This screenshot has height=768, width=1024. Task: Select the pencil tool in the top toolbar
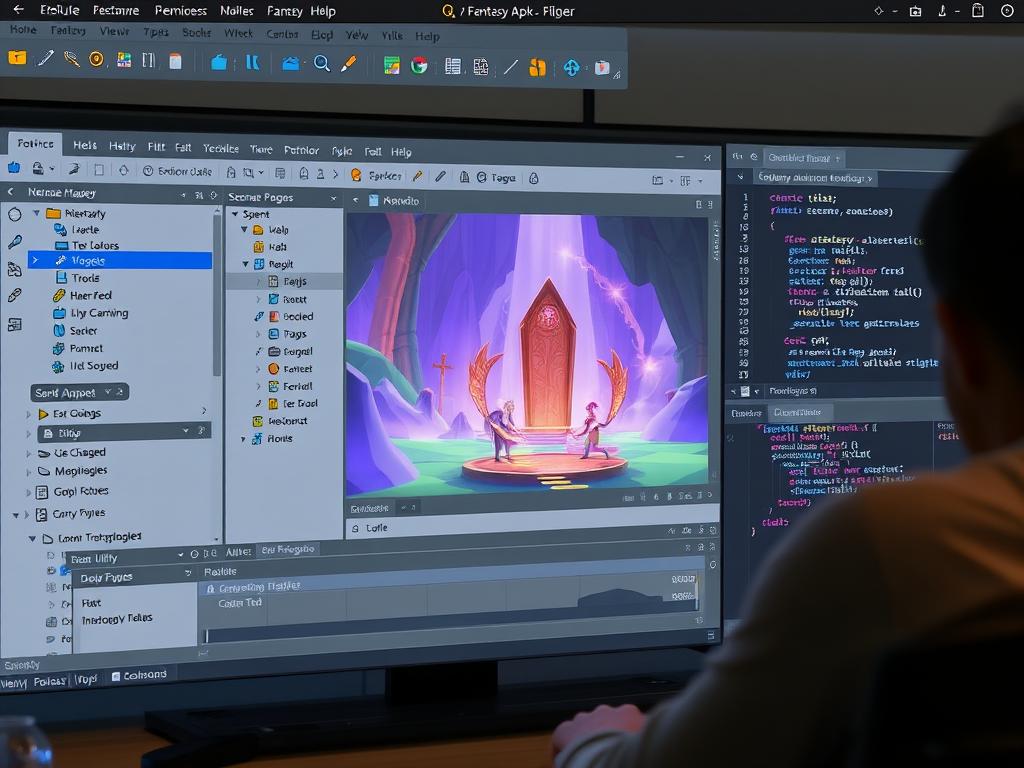tap(45, 59)
